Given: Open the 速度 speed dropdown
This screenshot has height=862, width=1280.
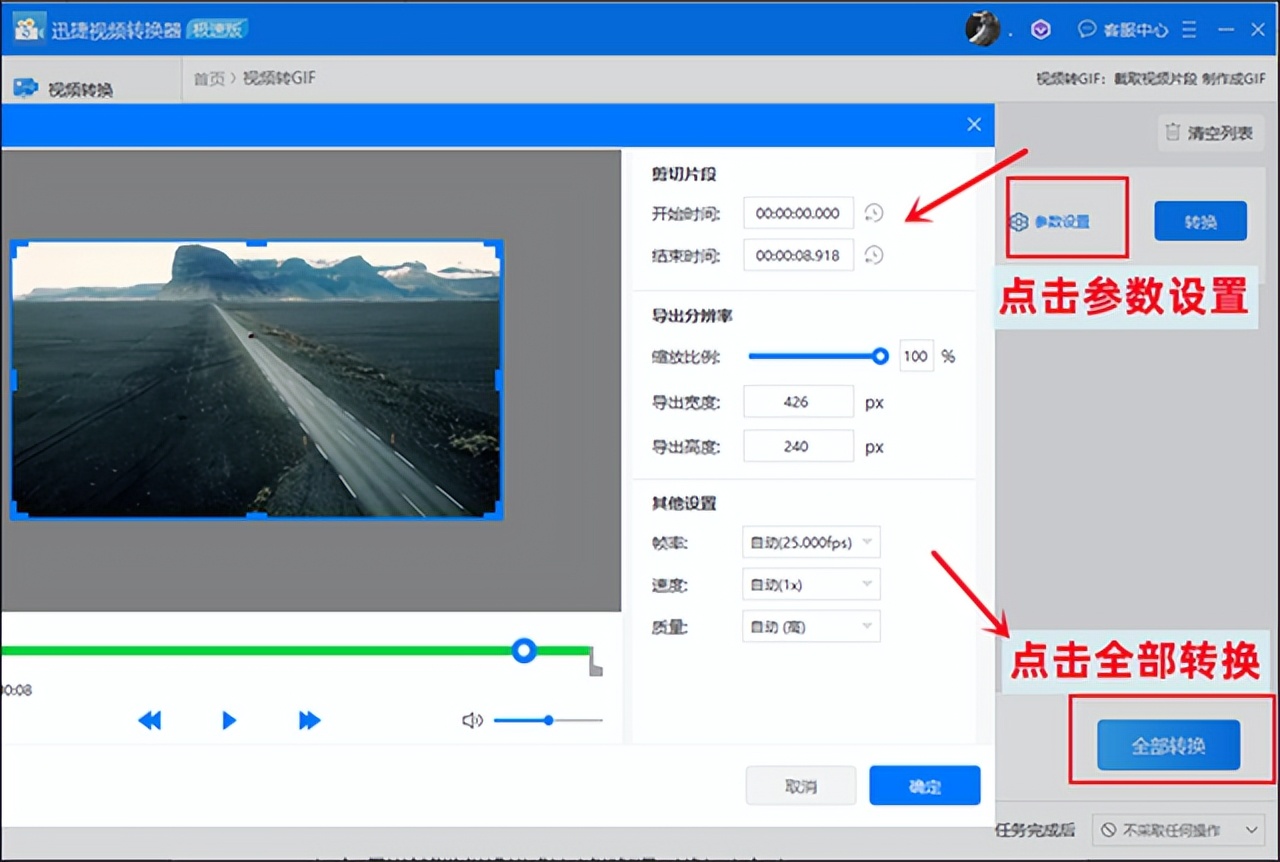Looking at the screenshot, I should [x=810, y=584].
